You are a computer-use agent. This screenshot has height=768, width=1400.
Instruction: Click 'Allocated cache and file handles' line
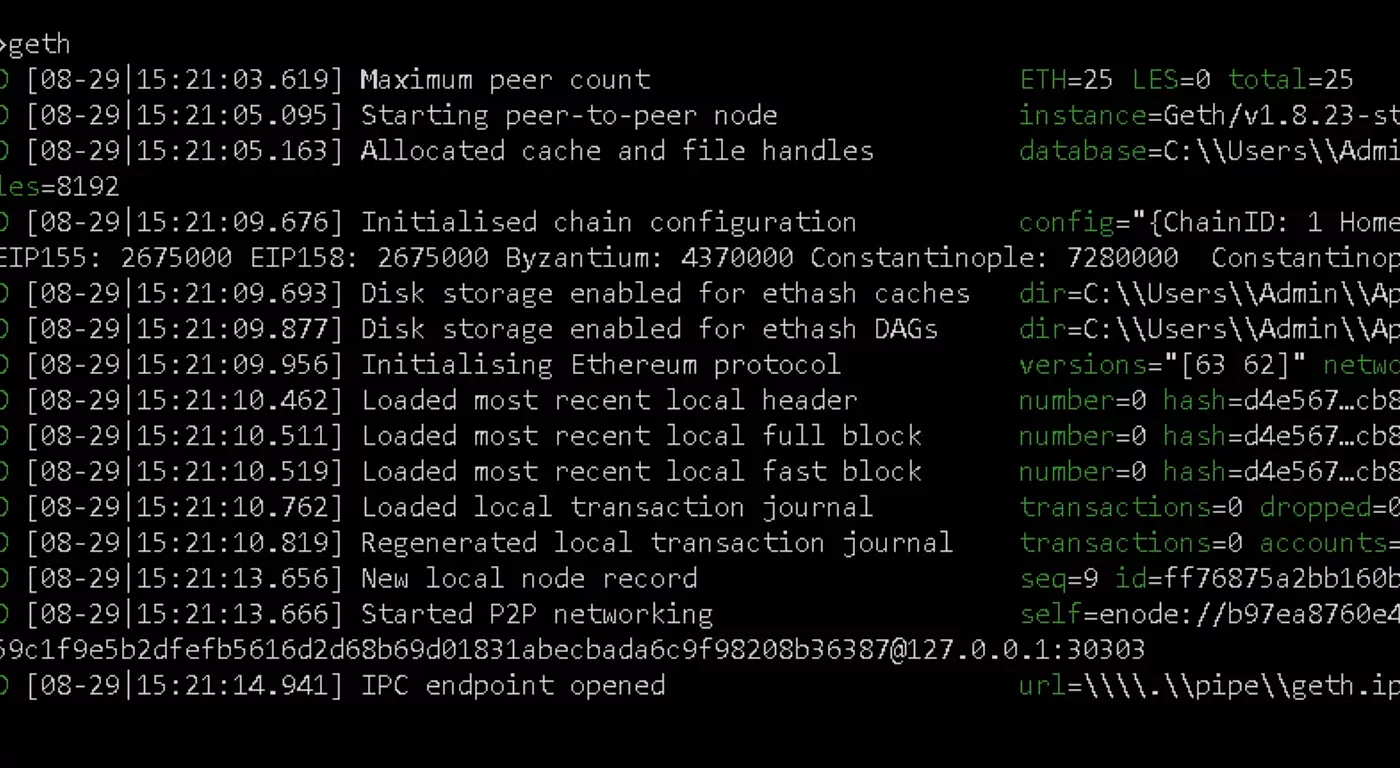[x=617, y=151]
